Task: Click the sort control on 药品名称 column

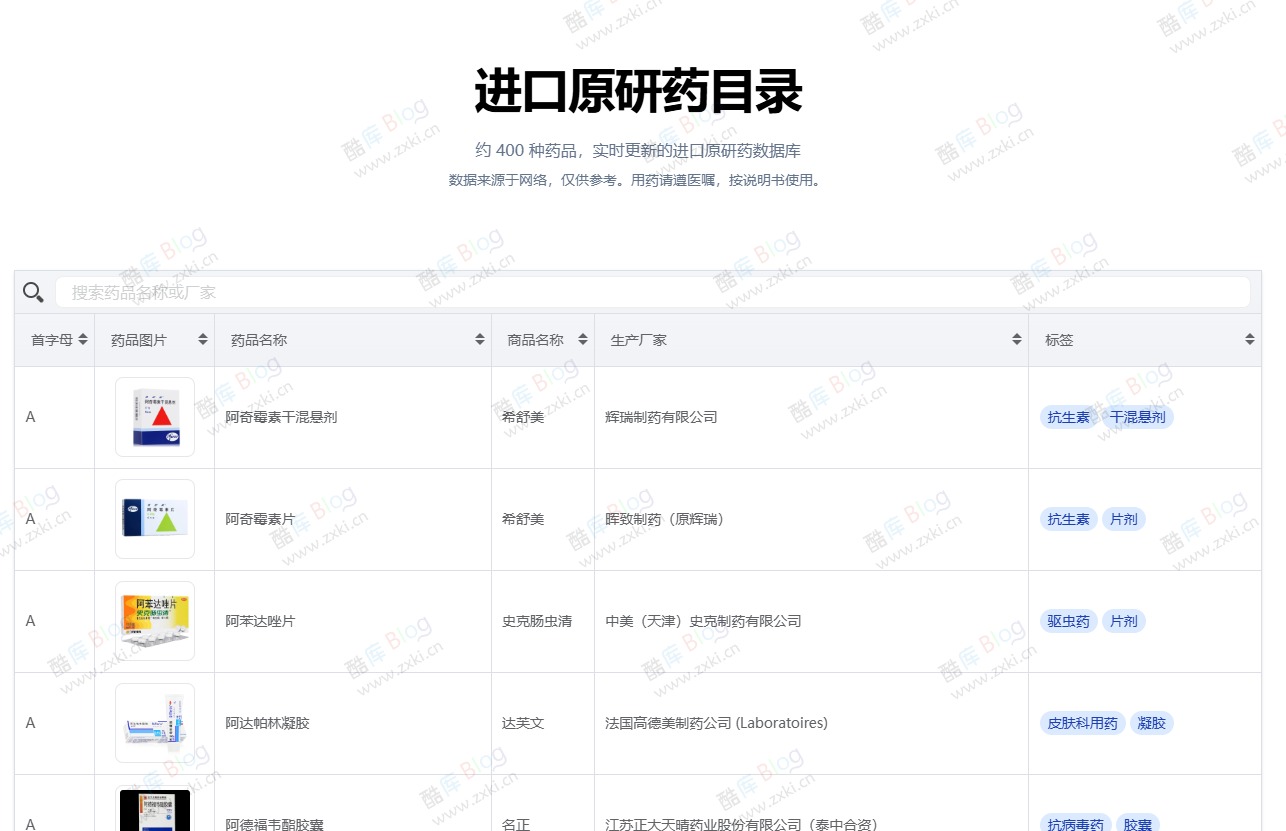Action: tap(478, 339)
